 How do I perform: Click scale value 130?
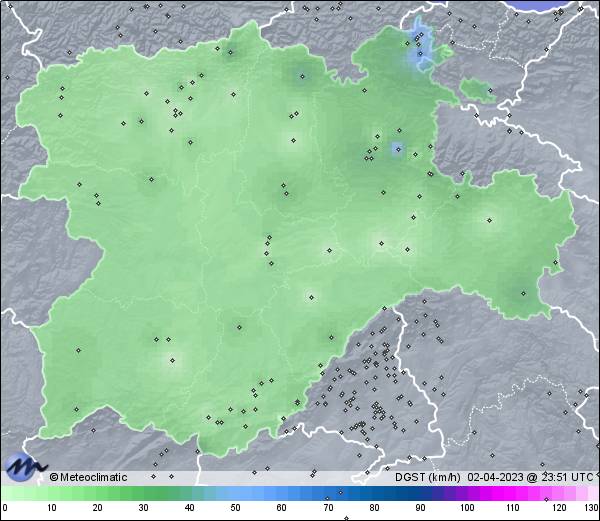[592, 508]
